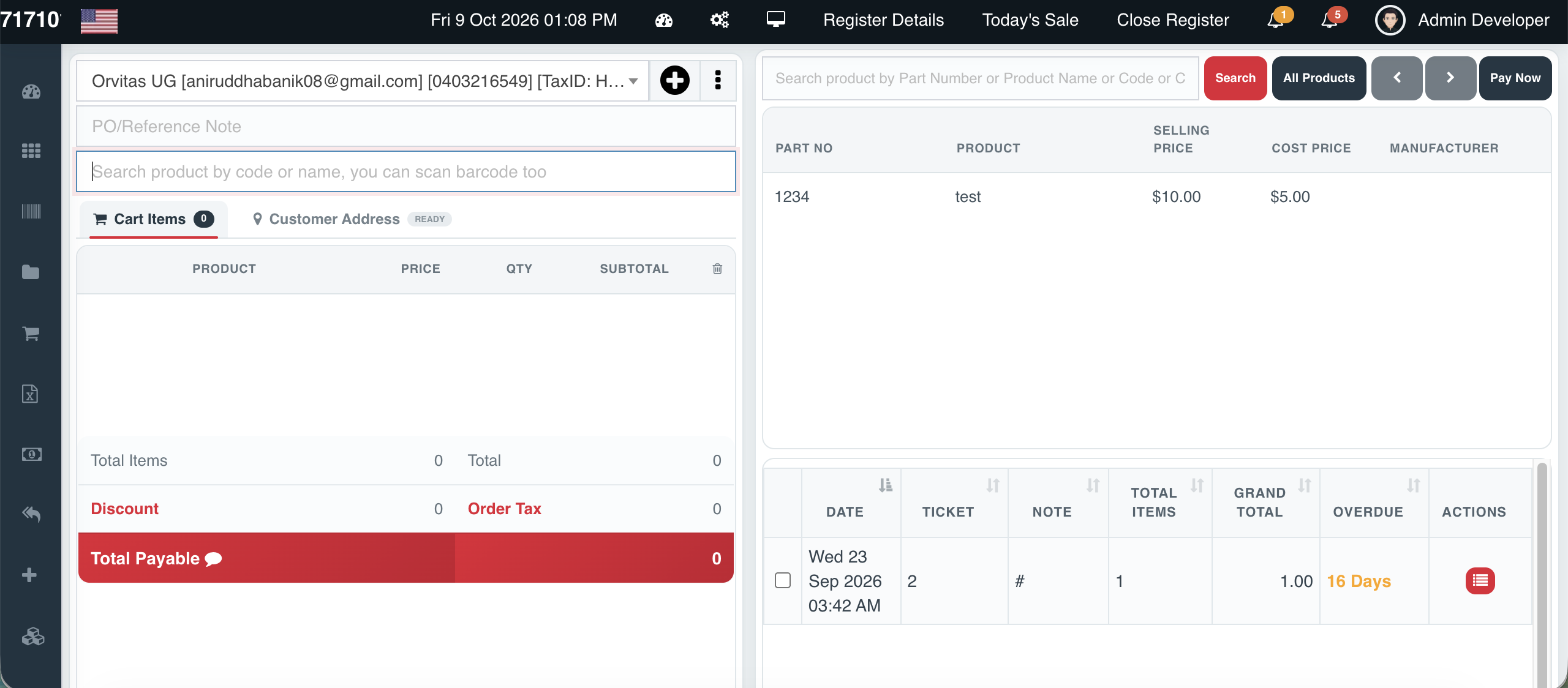Open Admin Developer user menu

[x=1463, y=20]
